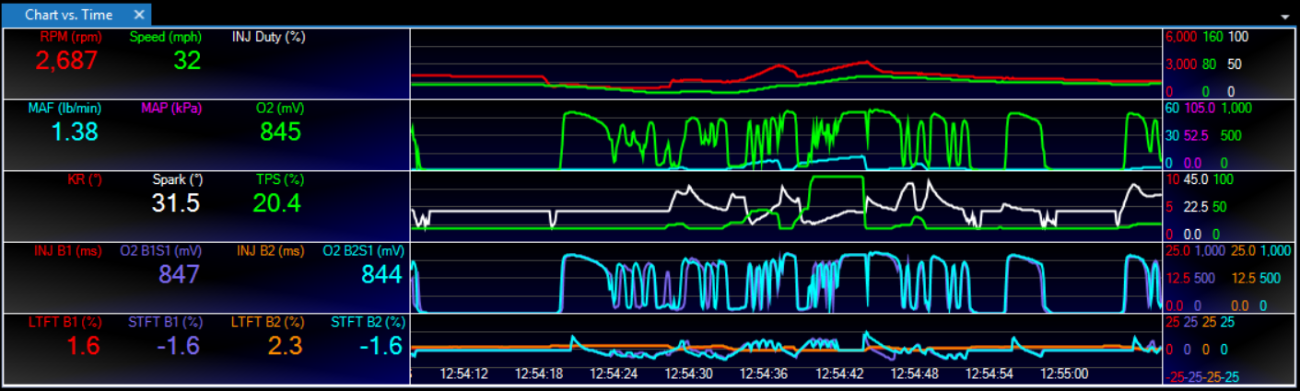Click the green 160 speed axis value
The height and width of the screenshot is (391, 1300).
coord(1212,36)
